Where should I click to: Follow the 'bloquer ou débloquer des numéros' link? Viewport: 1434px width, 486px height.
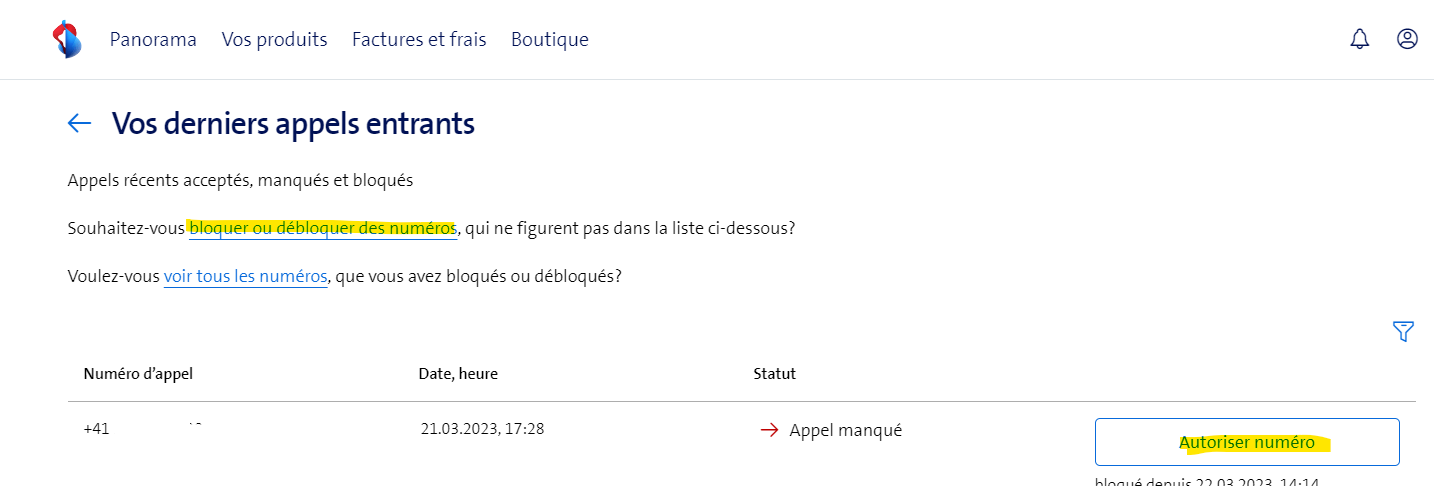[322, 228]
